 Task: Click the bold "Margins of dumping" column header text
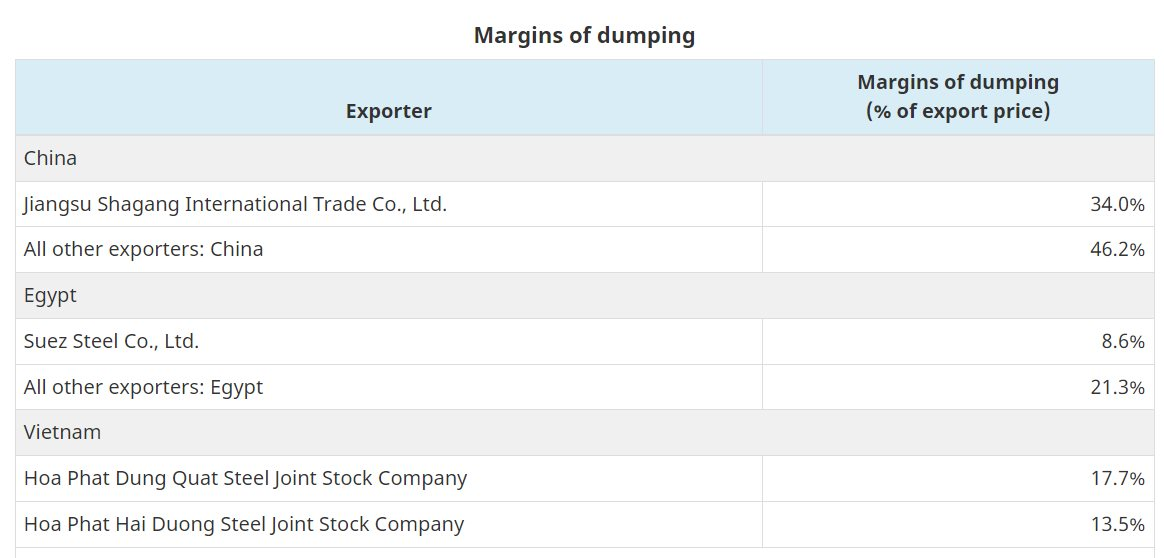click(958, 82)
